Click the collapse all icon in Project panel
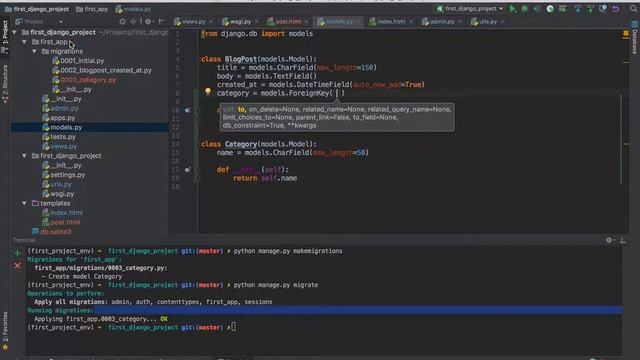Image resolution: width=640 pixels, height=360 pixels. point(133,22)
